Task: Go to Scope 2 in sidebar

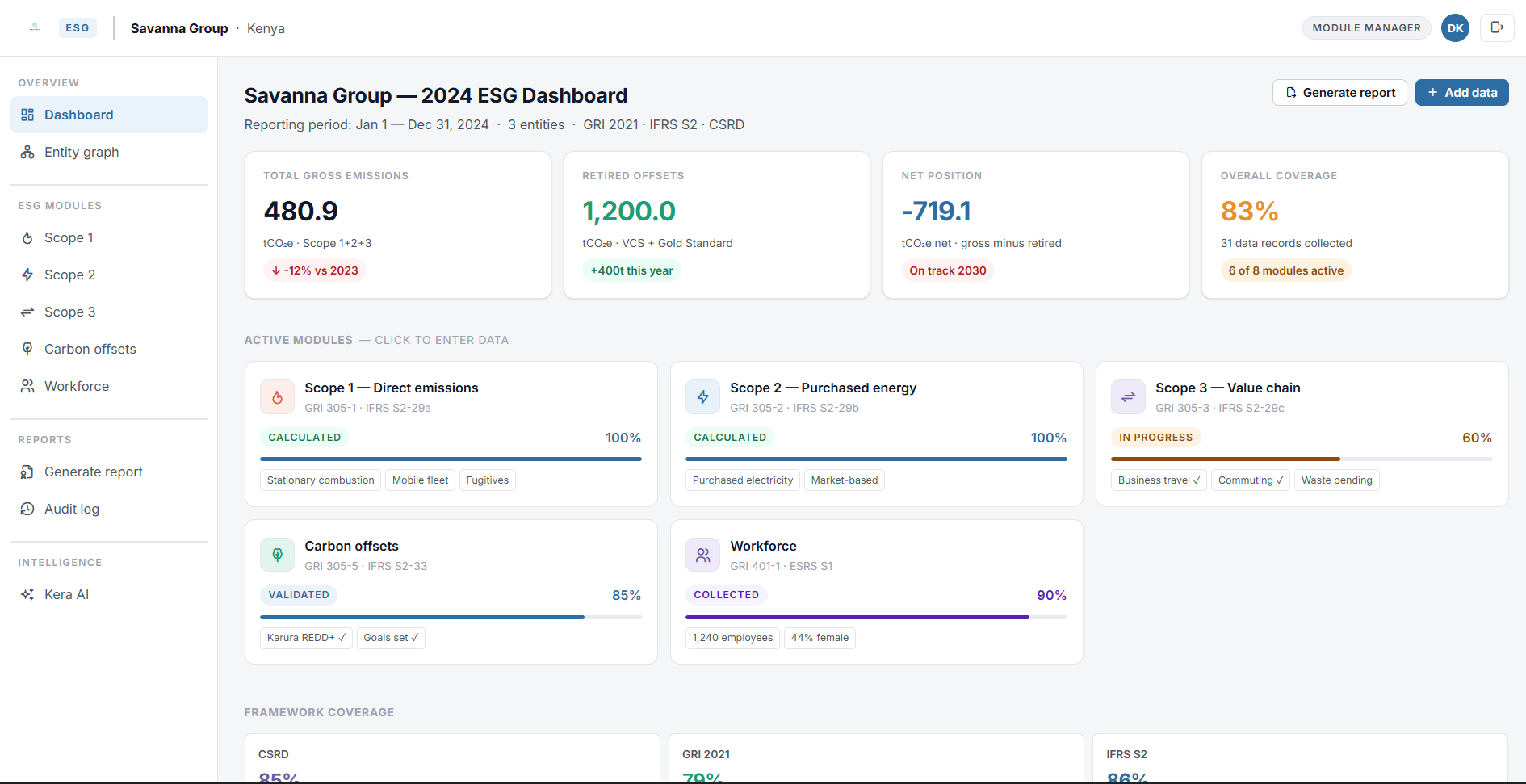Action: coord(109,275)
